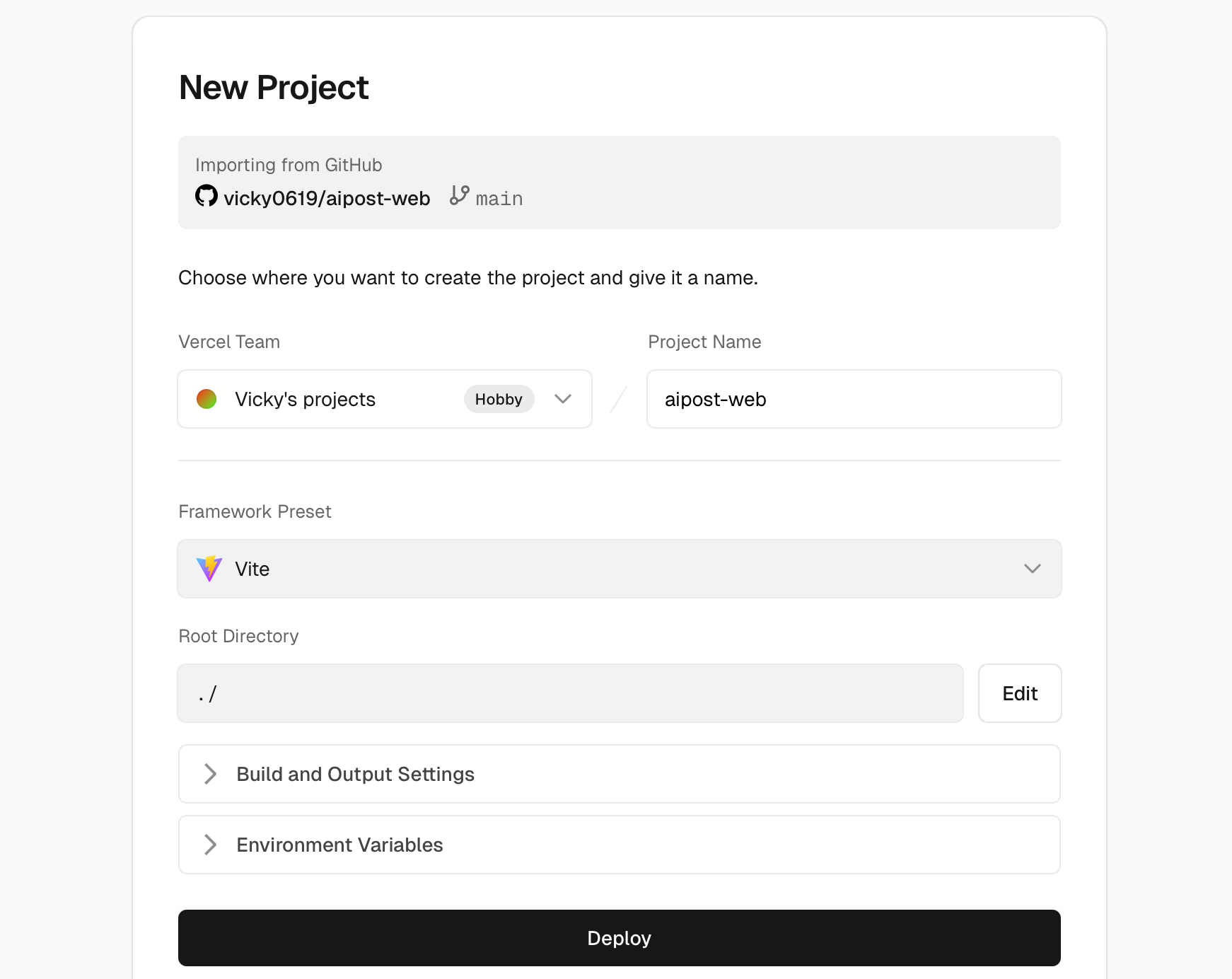Open the Framework Preset dropdown arrow

pos(1033,569)
